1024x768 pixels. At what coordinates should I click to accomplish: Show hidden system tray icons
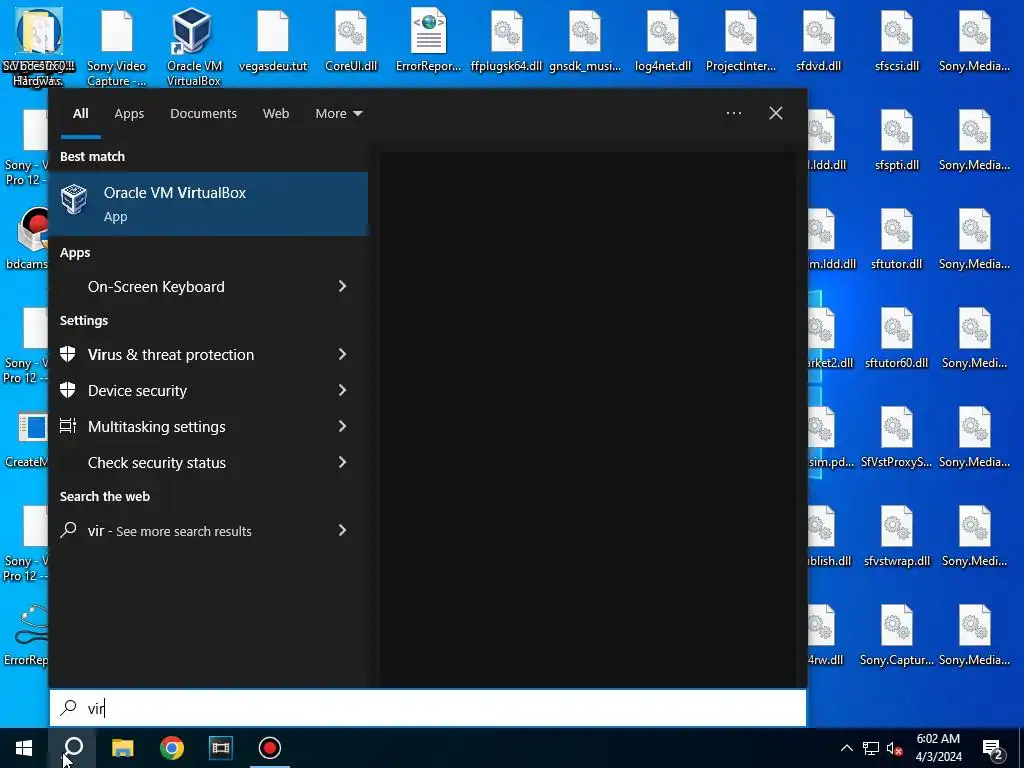846,748
